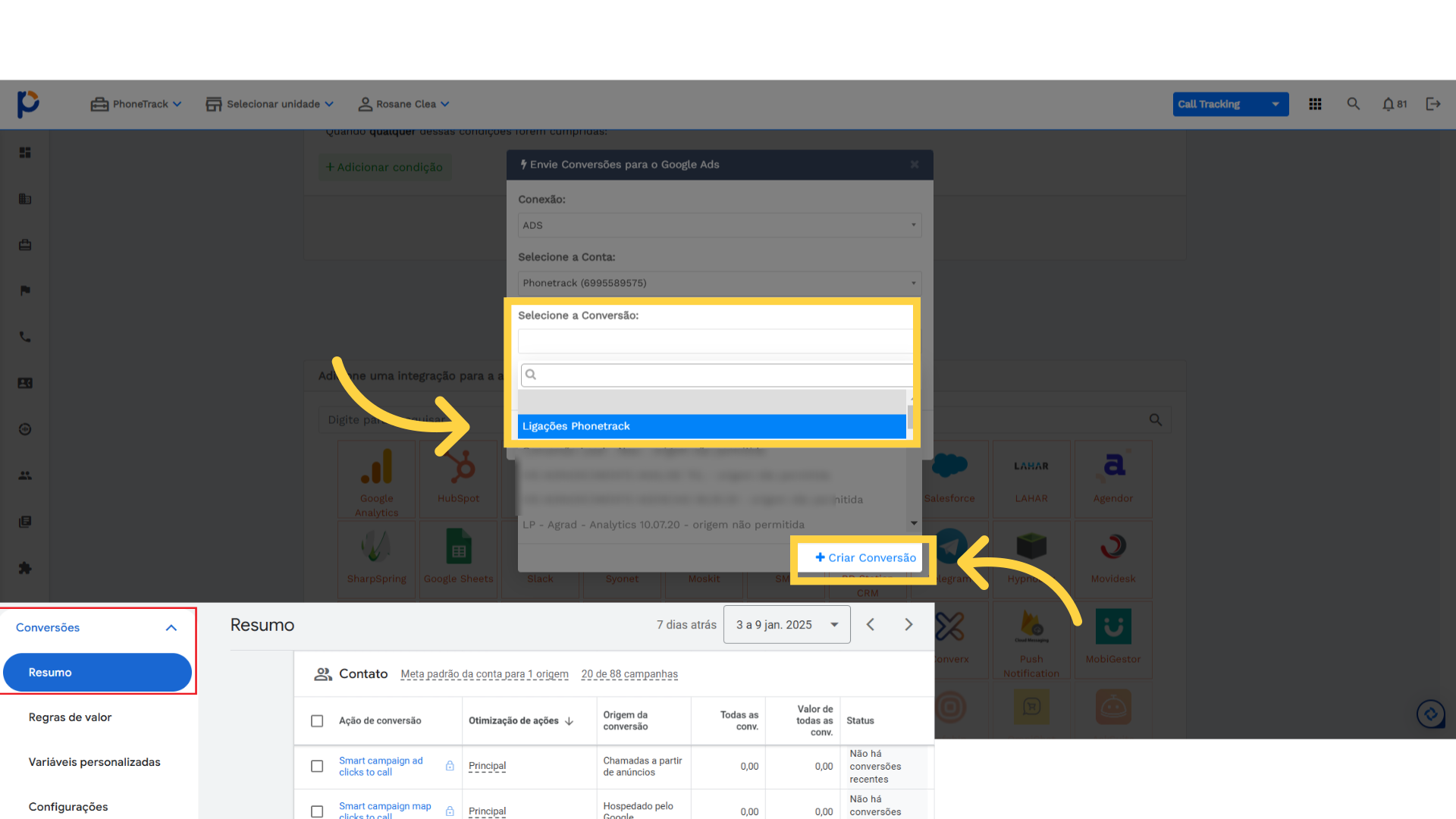Select the SharpSpring integration tile
This screenshot has height=819, width=1456.
coord(377,560)
